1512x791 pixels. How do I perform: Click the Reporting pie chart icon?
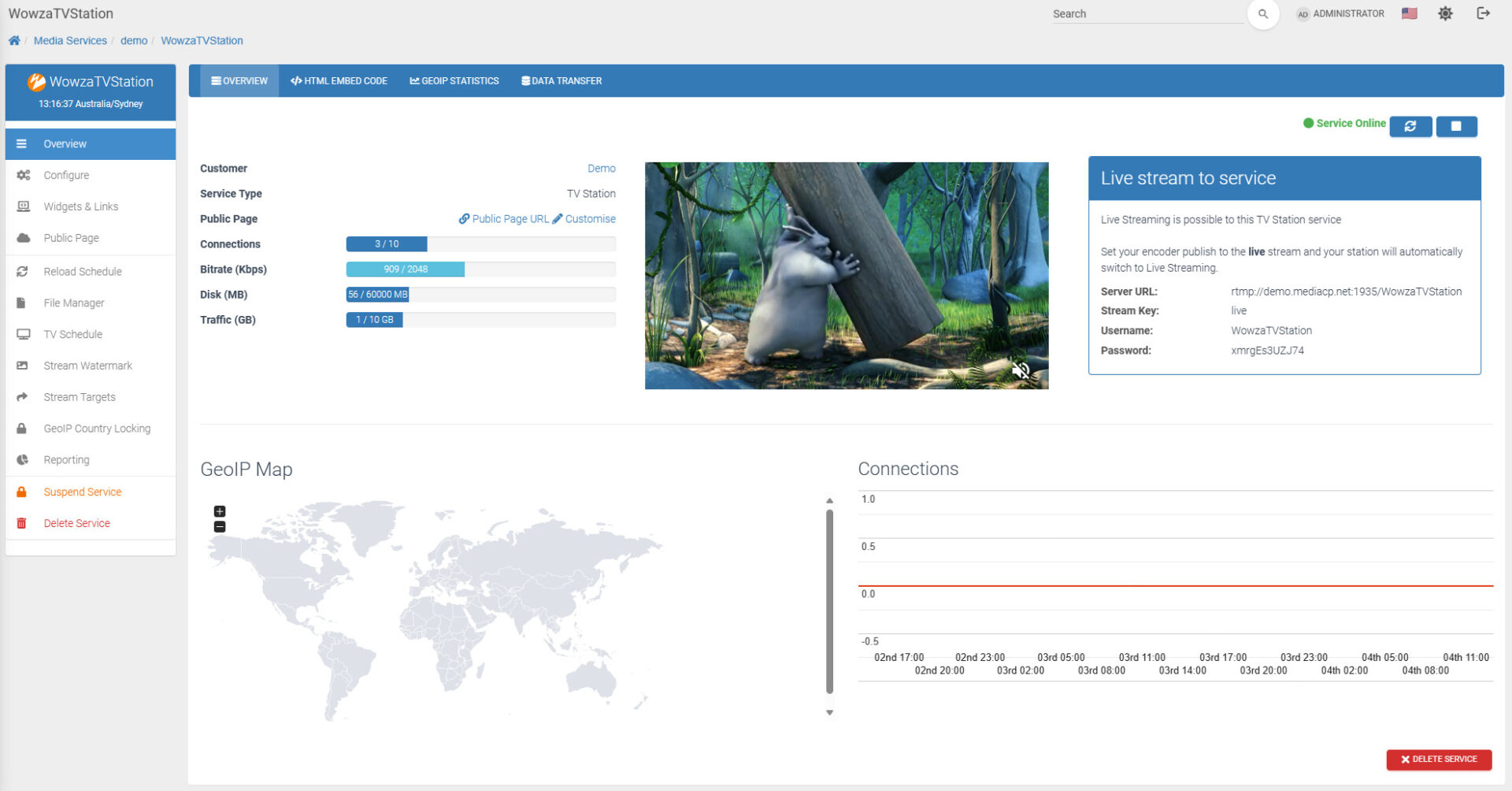coord(22,460)
